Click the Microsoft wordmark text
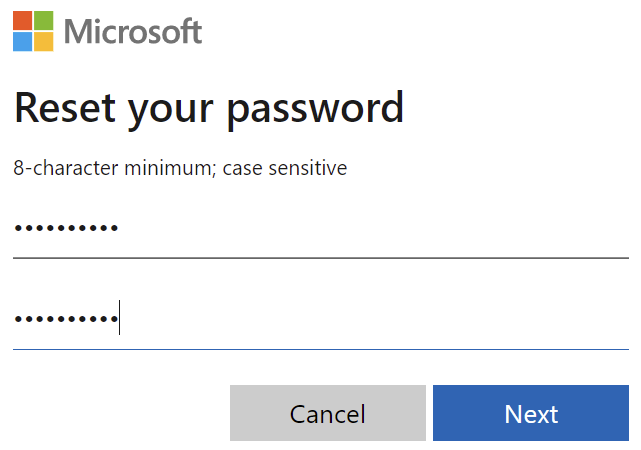 (x=133, y=31)
